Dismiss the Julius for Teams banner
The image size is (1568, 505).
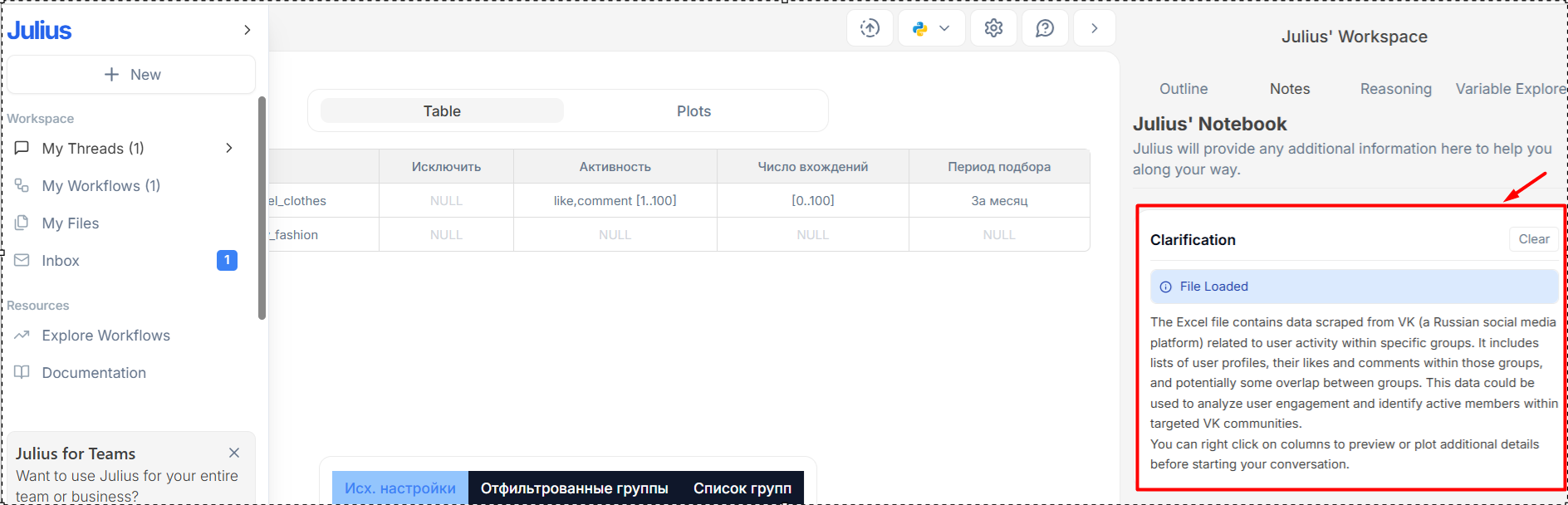[x=234, y=453]
